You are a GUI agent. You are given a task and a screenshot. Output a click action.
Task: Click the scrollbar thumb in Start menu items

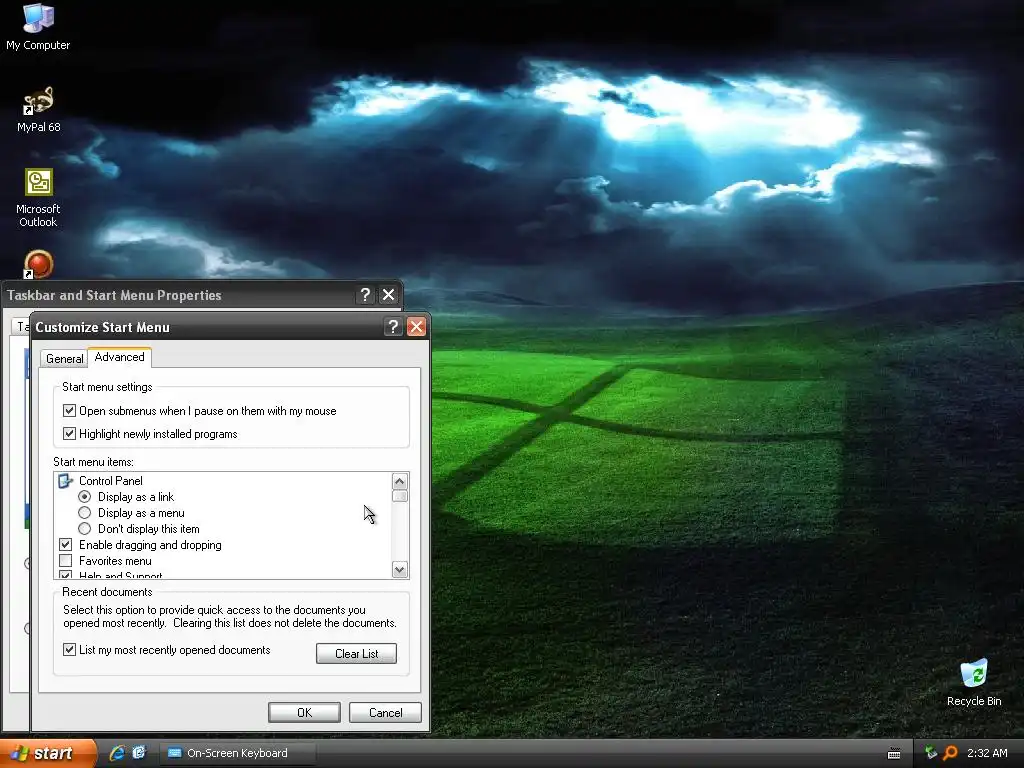(x=400, y=496)
